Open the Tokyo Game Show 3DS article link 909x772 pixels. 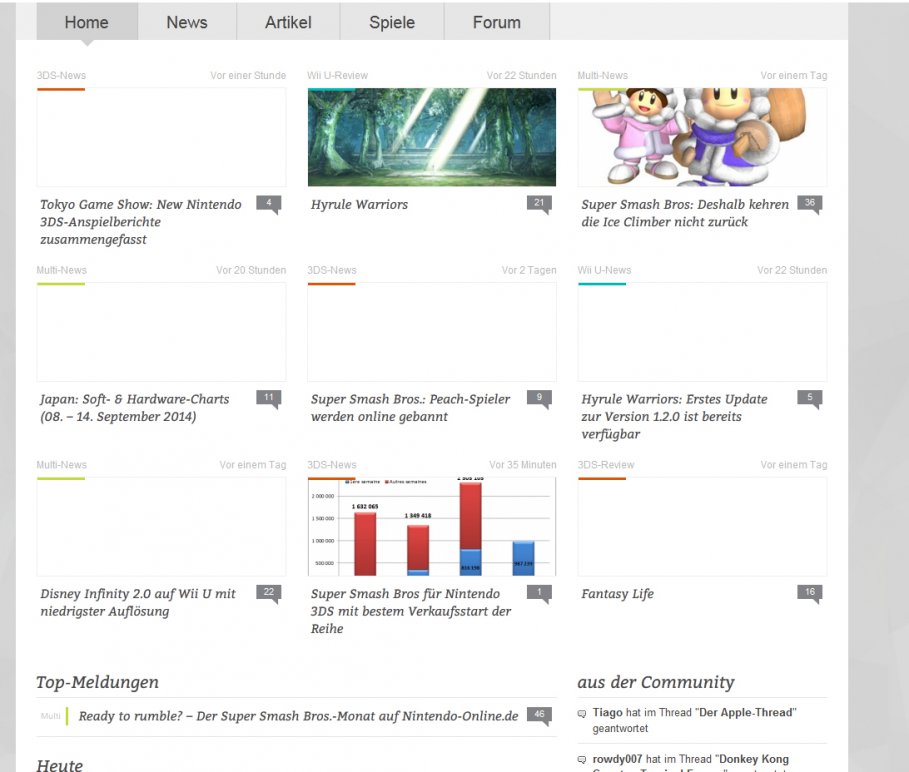141,221
